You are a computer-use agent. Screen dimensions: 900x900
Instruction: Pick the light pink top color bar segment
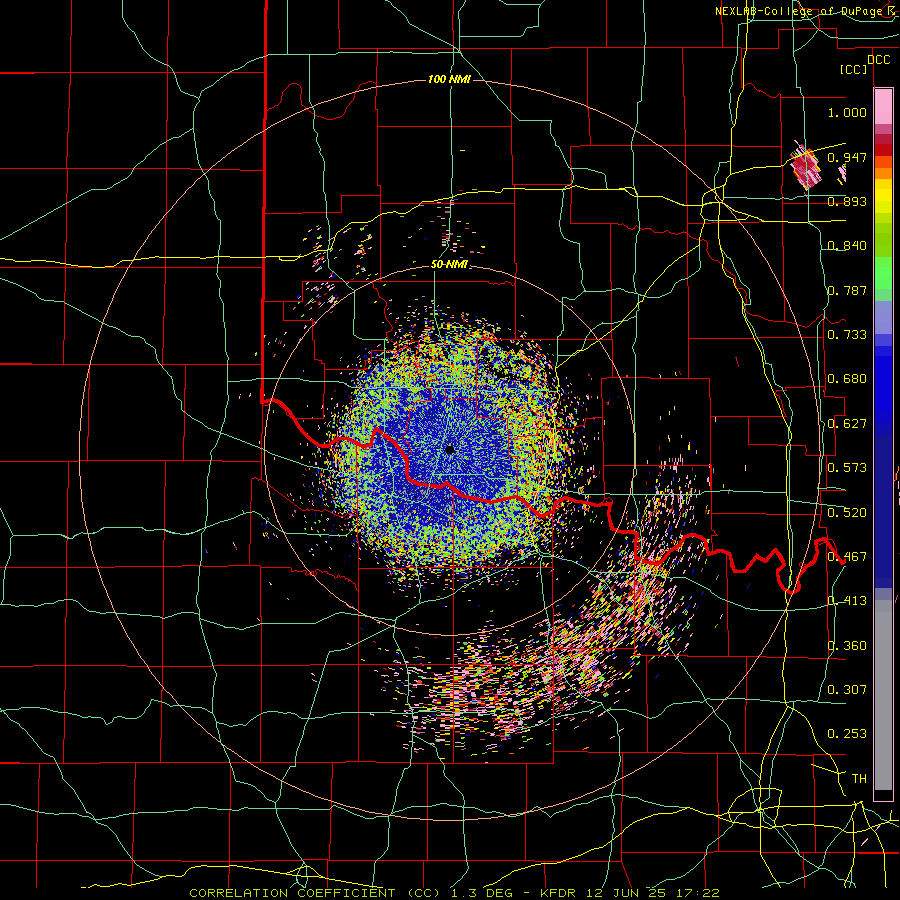click(883, 106)
